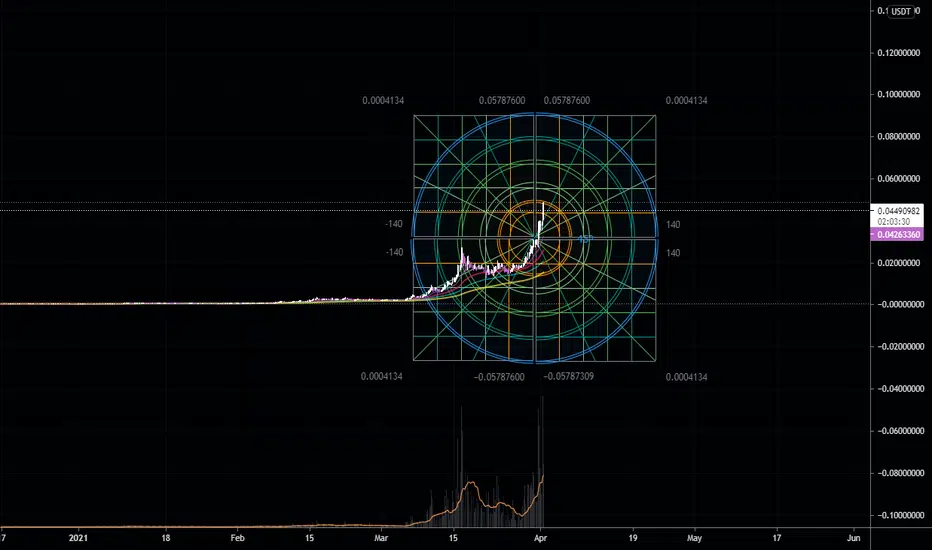Click the 0.02000000 price axis label
932x550 pixels.
click(x=898, y=263)
